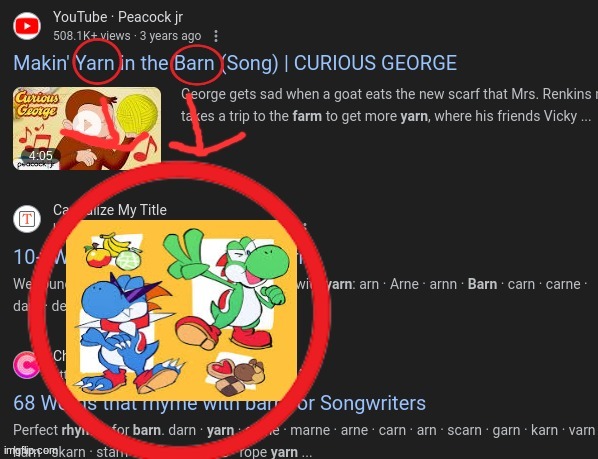Image resolution: width=598 pixels, height=459 pixels.
Task: Click the imgflip.com watermark
Action: [x=31, y=451]
